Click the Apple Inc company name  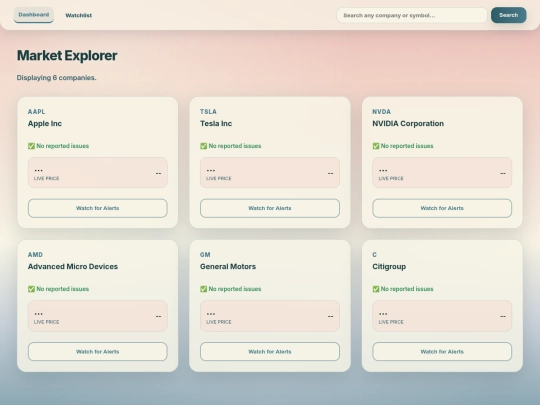click(45, 124)
